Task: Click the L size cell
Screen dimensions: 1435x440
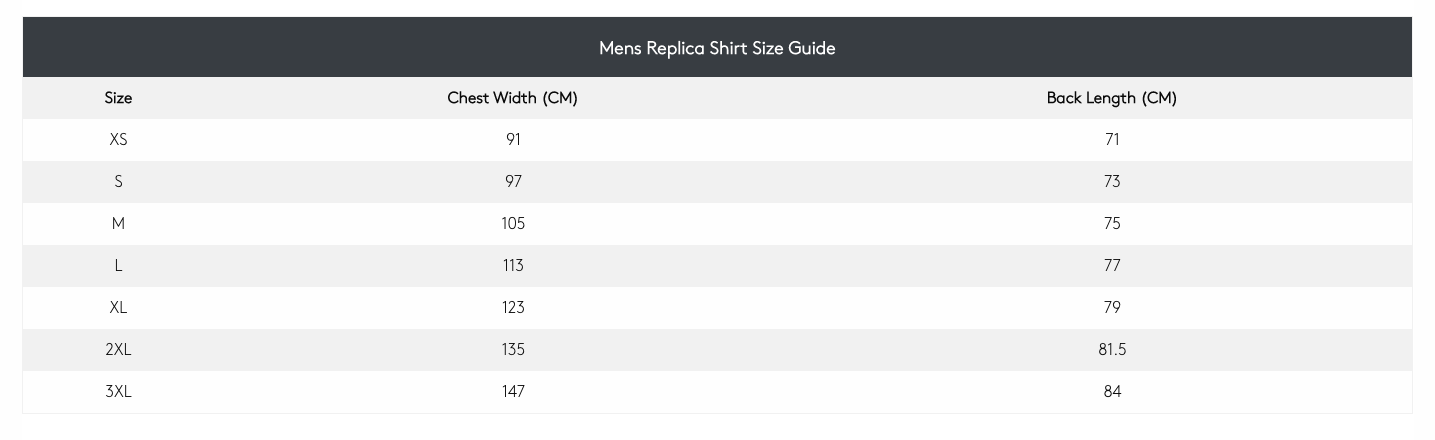Action: [118, 266]
